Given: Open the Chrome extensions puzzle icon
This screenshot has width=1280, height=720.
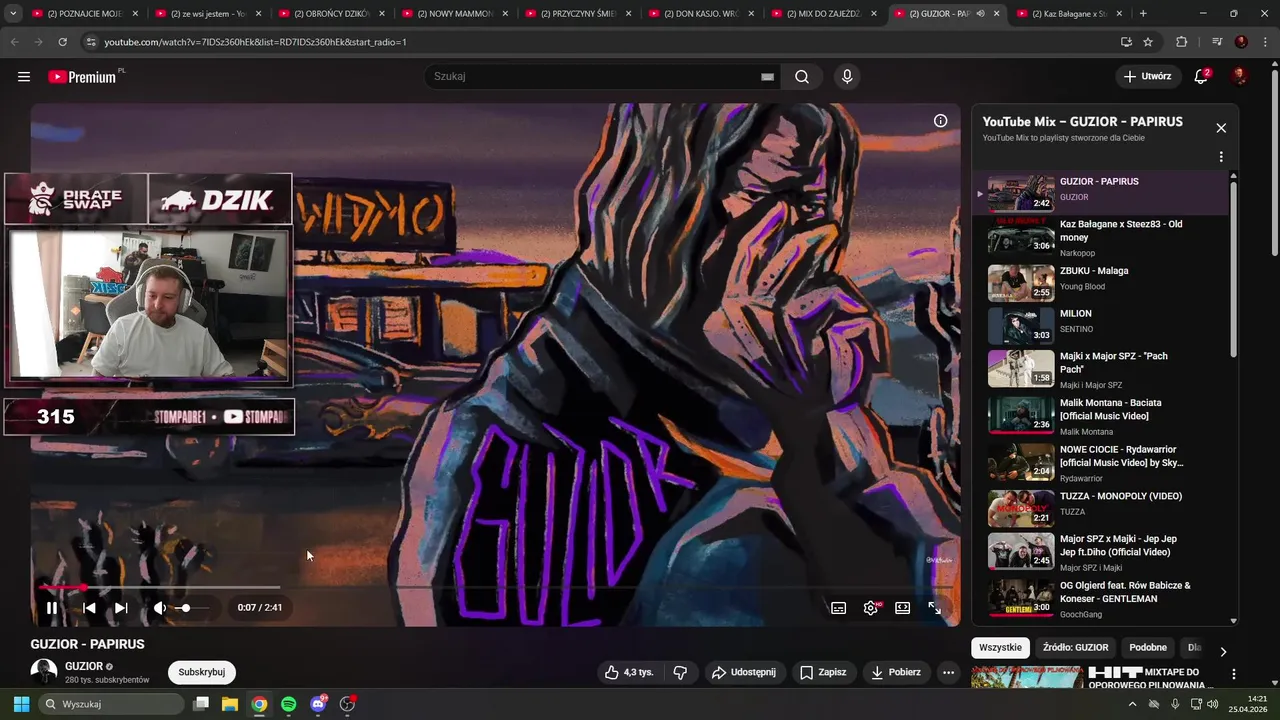Looking at the screenshot, I should pos(1181,42).
